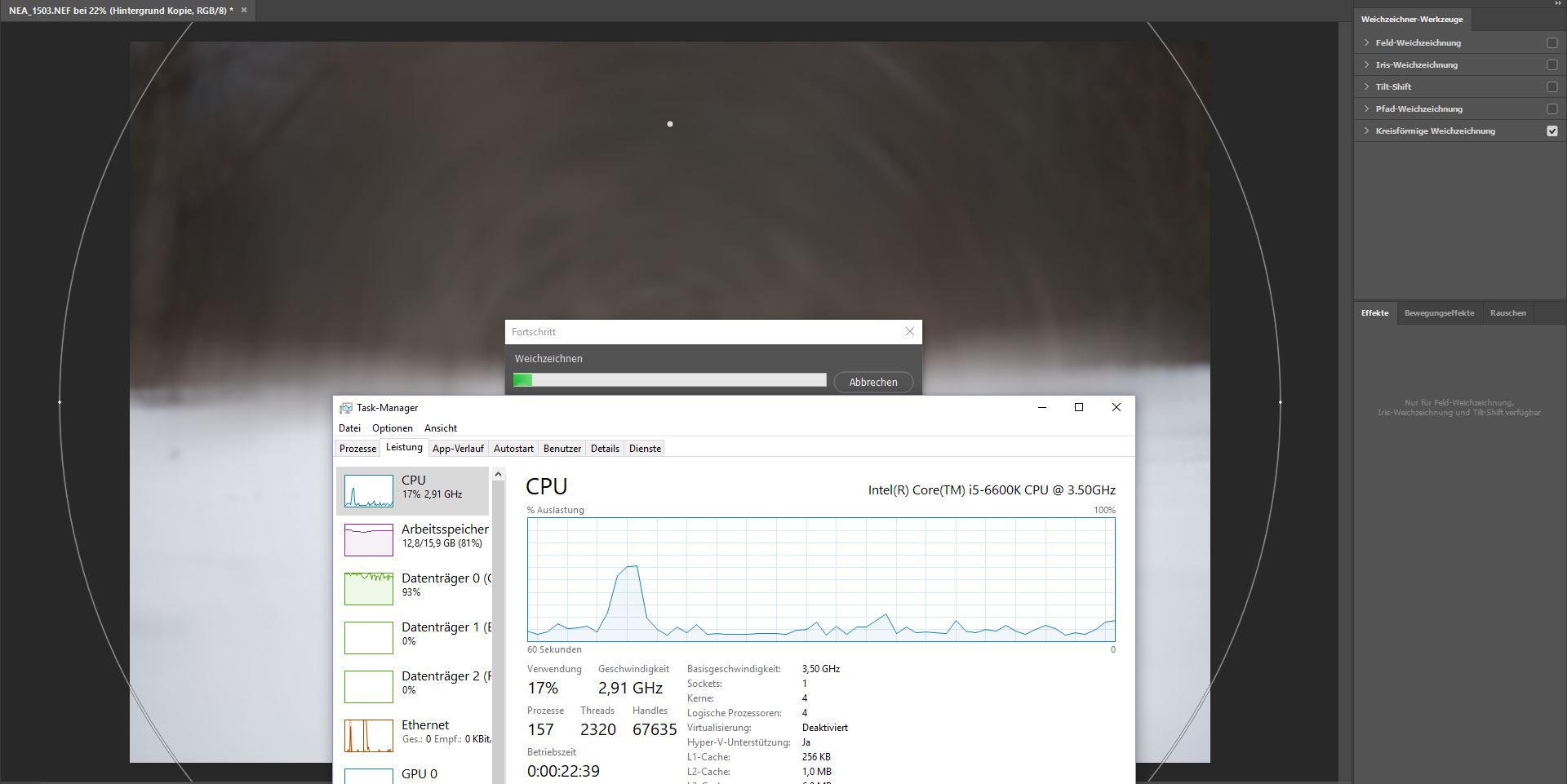
Task: Select the CPU performance graph thumbnail
Action: click(369, 491)
